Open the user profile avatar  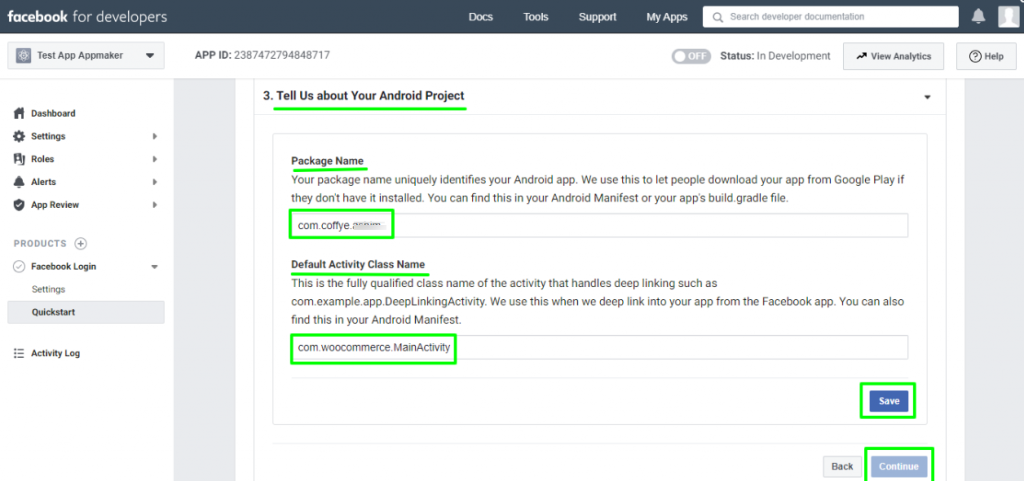(x=1008, y=17)
